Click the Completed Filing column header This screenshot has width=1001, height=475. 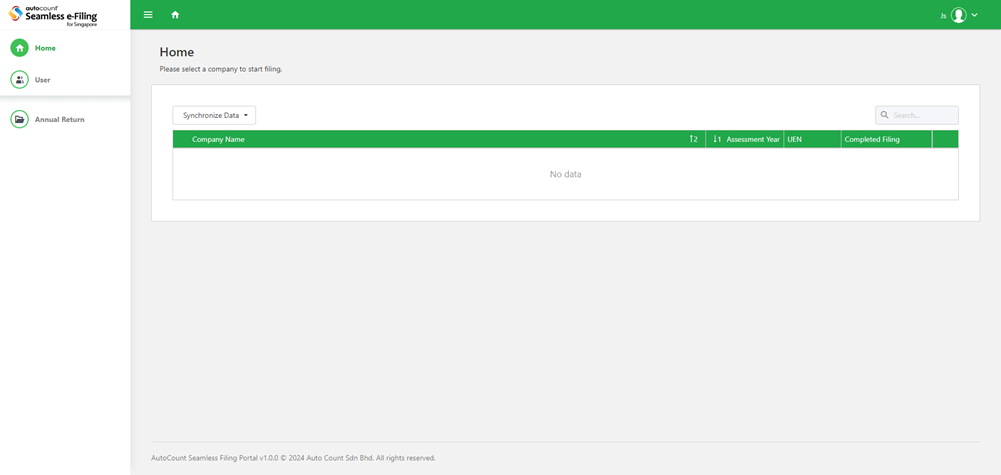coord(886,139)
